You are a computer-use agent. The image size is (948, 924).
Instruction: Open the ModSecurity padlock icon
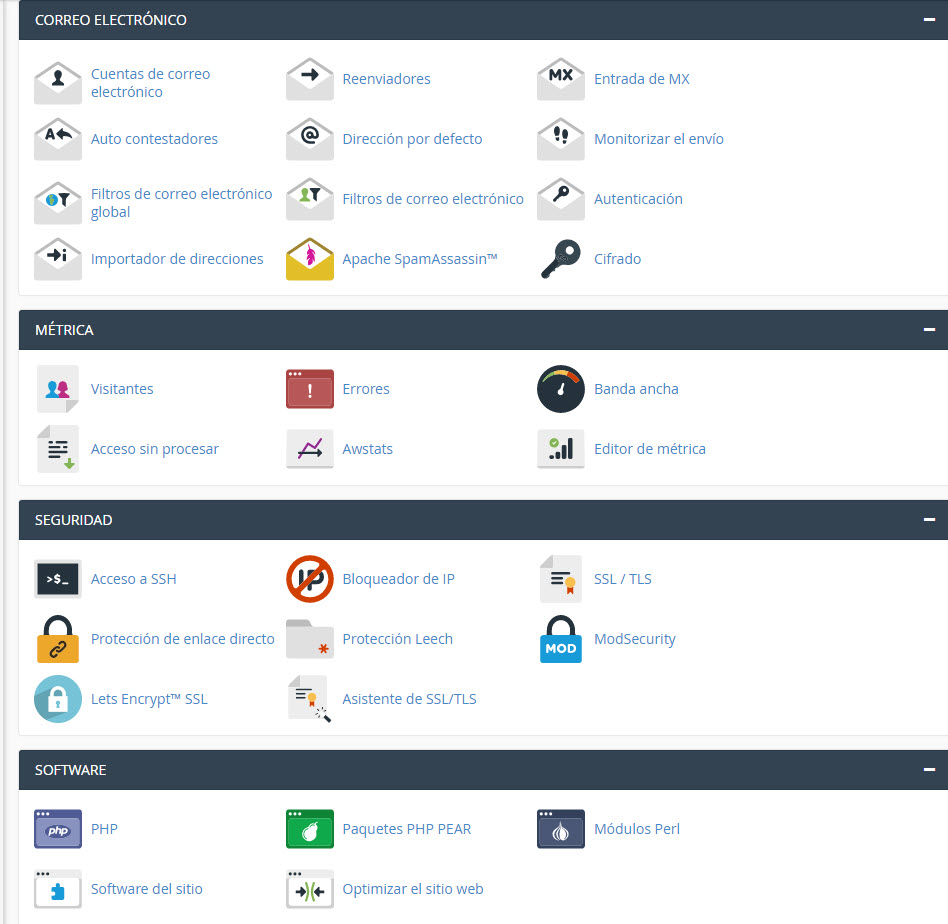(561, 639)
